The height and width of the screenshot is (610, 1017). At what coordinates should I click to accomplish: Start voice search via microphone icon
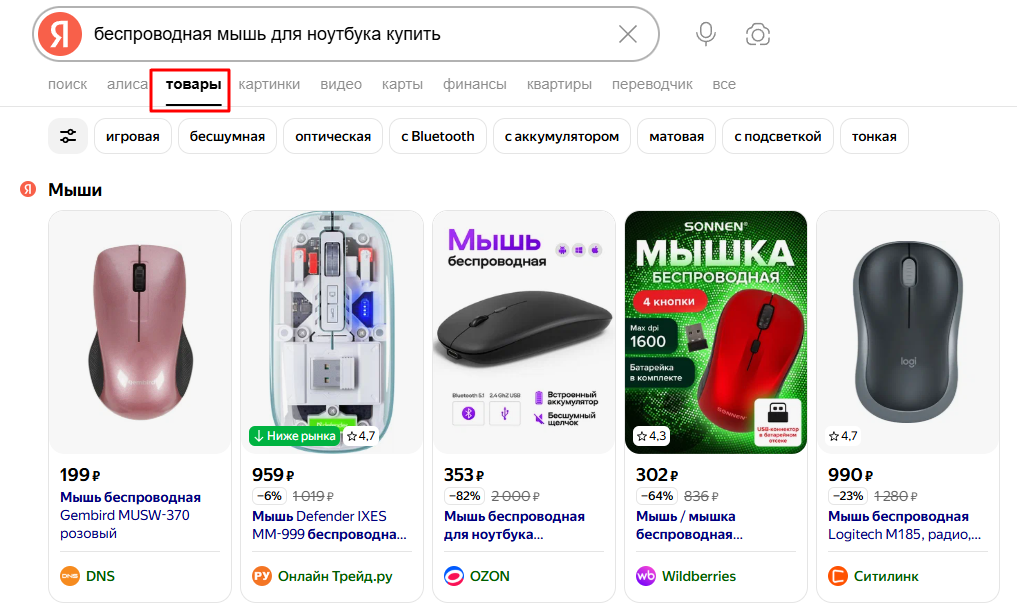pos(706,34)
